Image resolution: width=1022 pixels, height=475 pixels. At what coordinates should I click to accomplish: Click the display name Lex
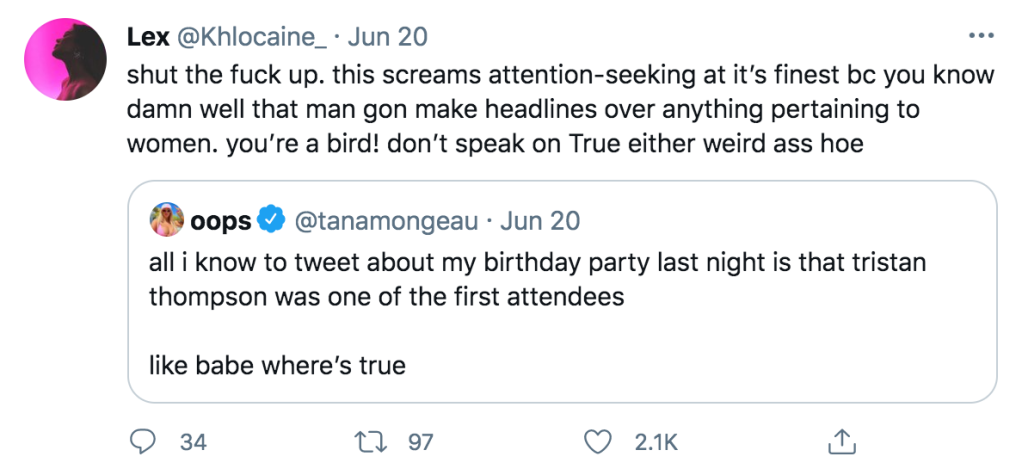(x=148, y=37)
